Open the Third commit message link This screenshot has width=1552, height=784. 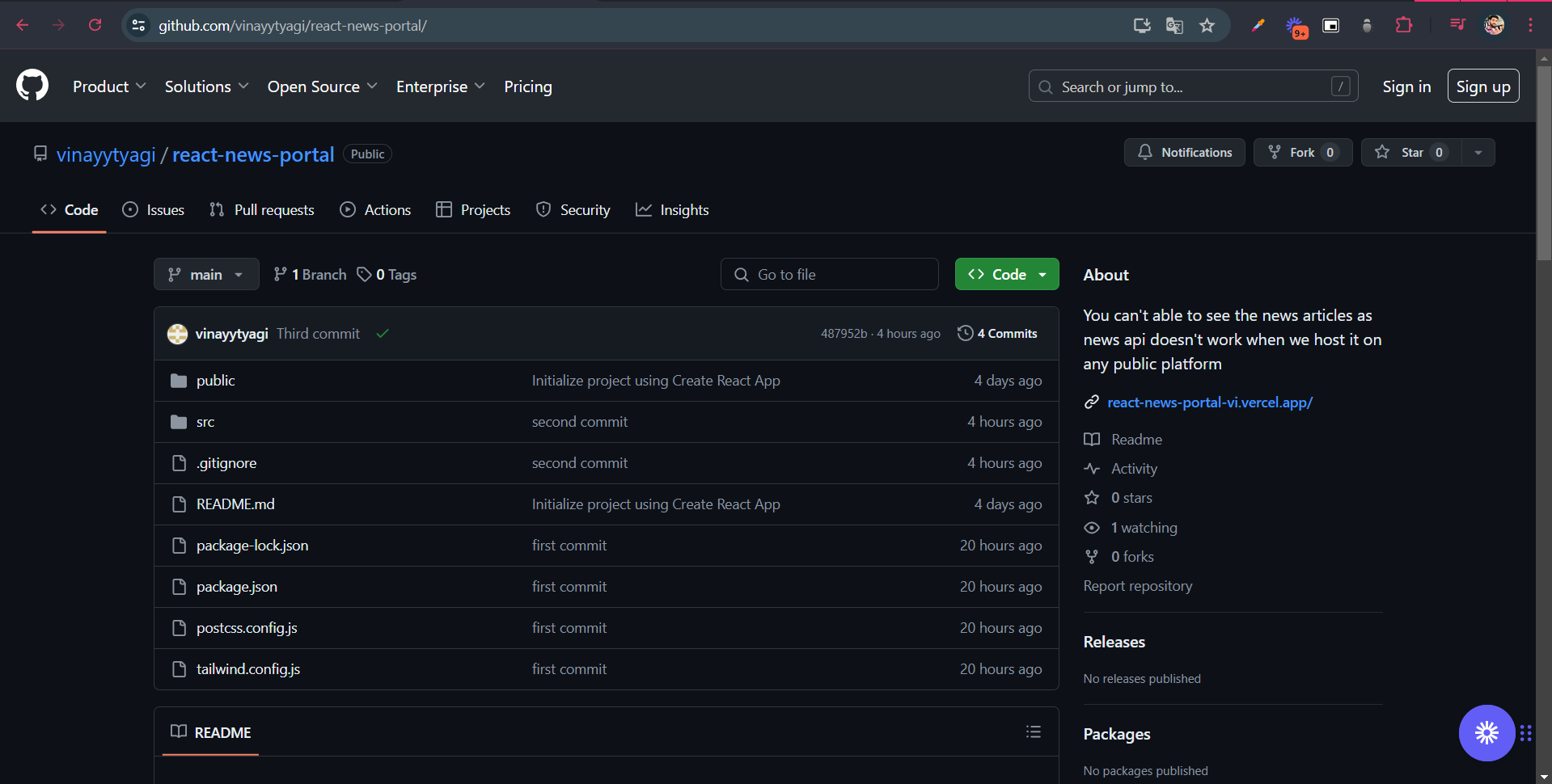coord(318,333)
